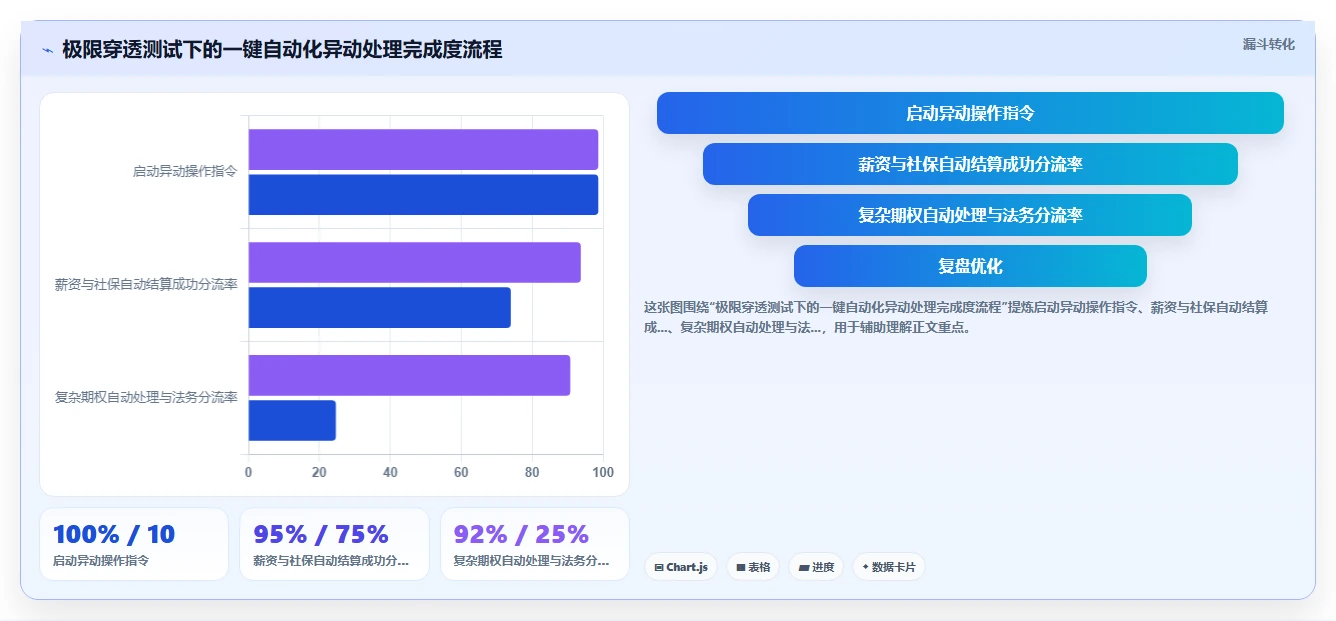
Task: Click the x-axis tick value 0
Action: coord(248,473)
